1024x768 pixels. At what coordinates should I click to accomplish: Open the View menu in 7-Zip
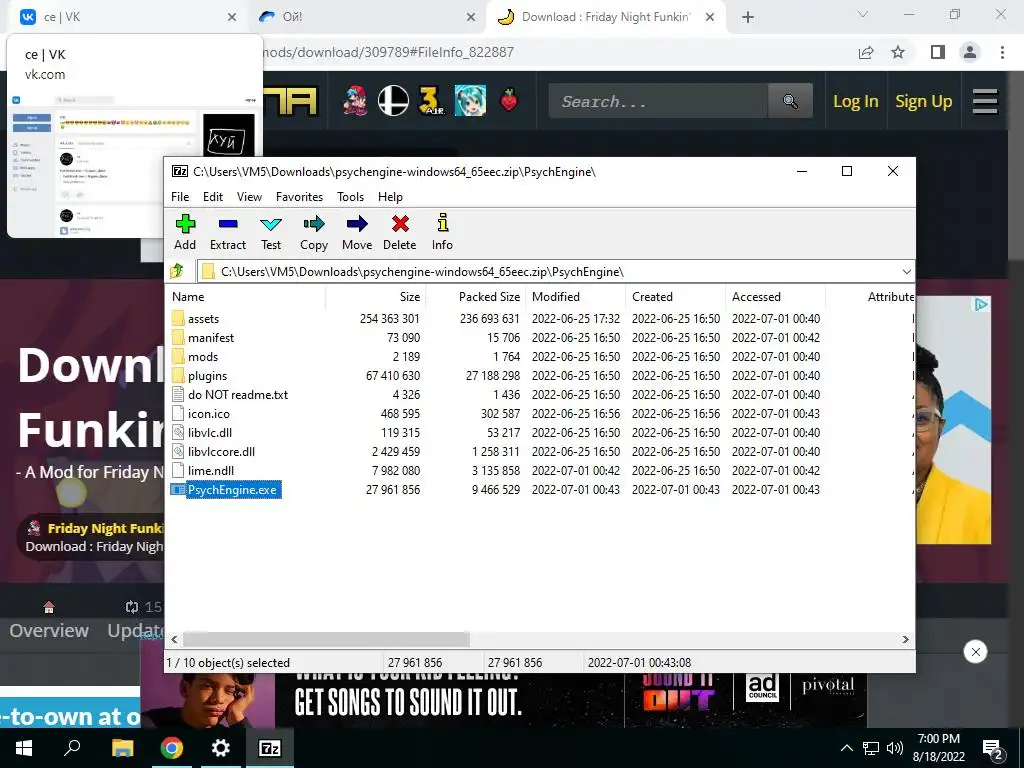[x=249, y=197]
